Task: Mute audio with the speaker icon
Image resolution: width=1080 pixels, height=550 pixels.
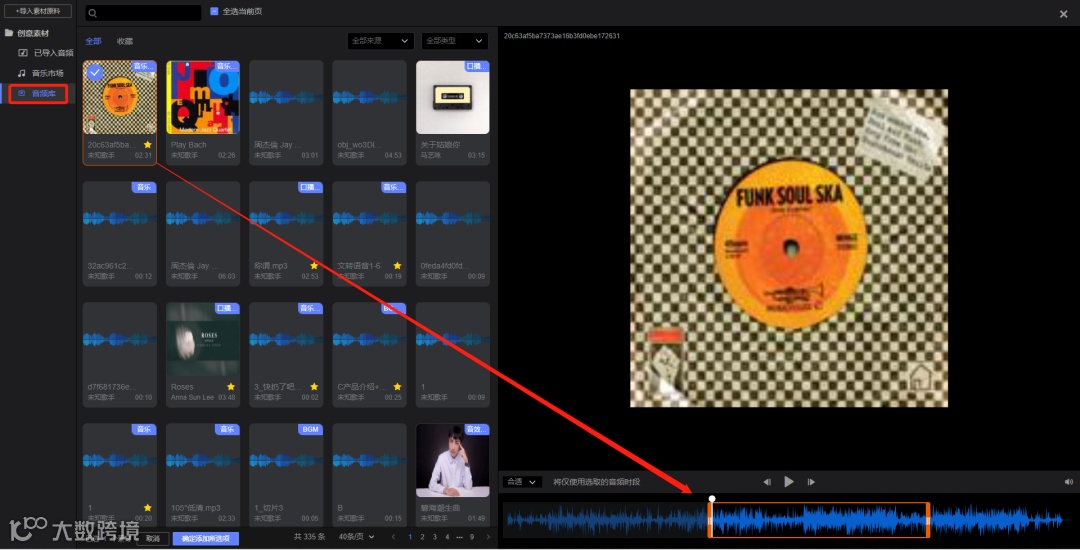Action: pyautogui.click(x=1068, y=482)
